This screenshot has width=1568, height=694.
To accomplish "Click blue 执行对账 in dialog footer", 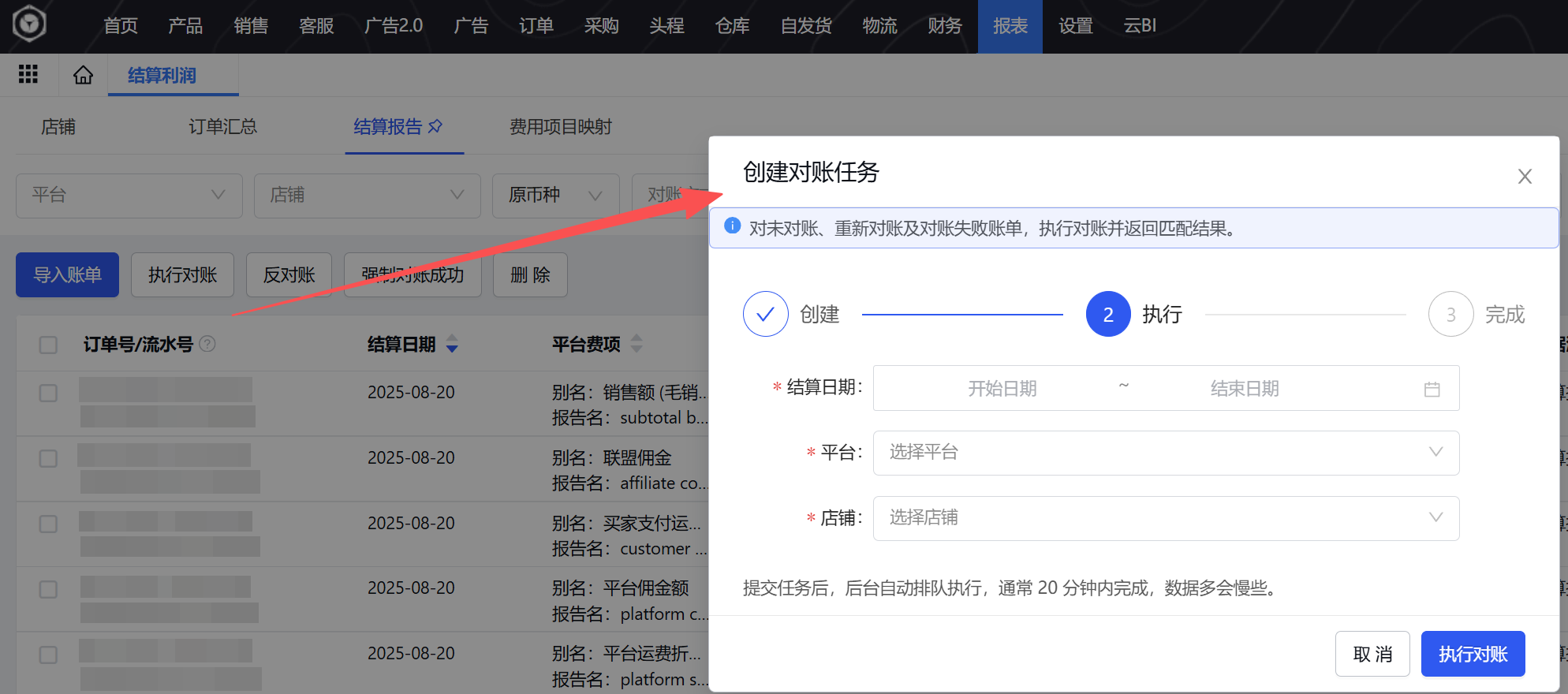I will (1473, 654).
